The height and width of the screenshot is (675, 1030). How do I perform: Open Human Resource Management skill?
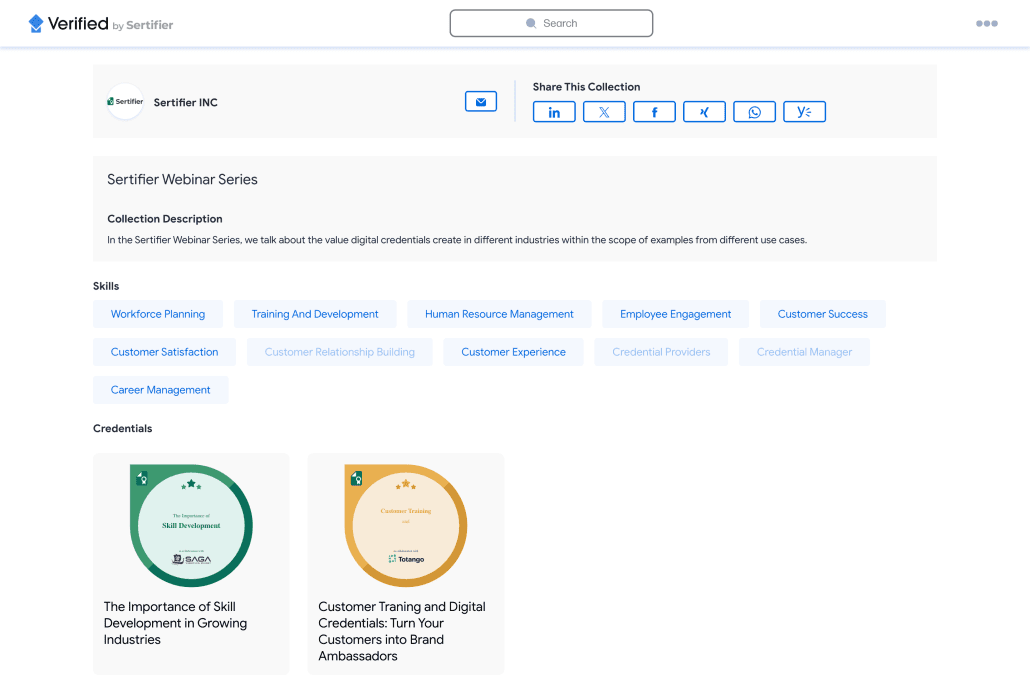499,314
